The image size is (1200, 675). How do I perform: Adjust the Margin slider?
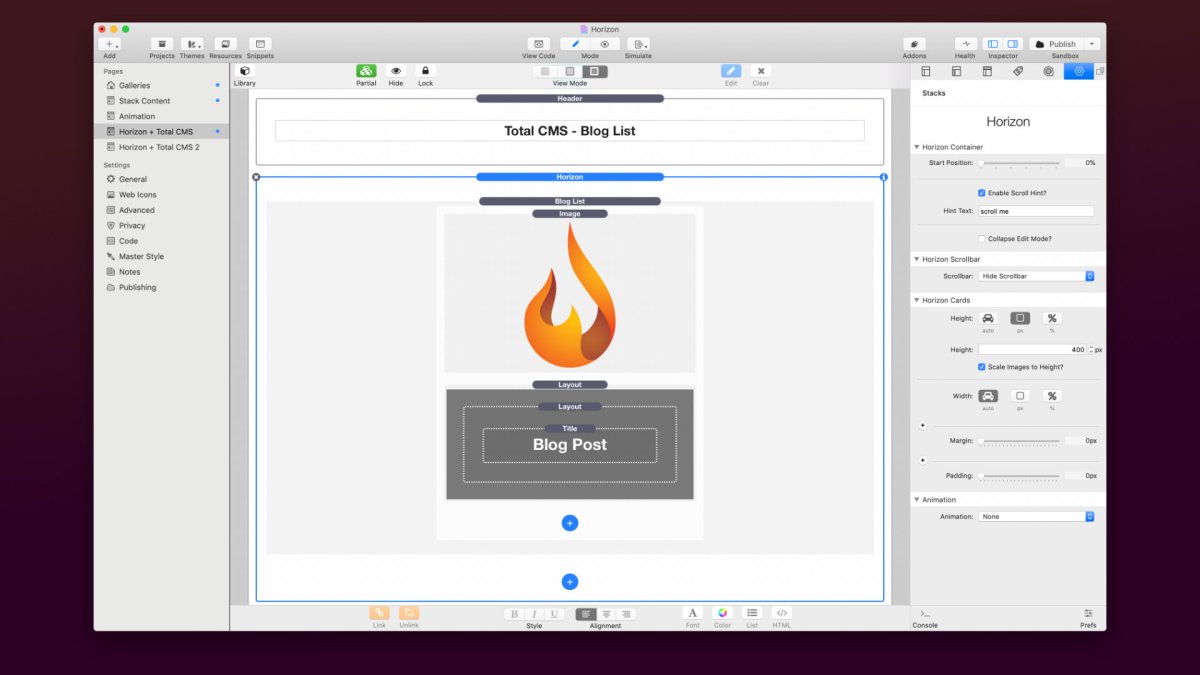click(x=1019, y=441)
